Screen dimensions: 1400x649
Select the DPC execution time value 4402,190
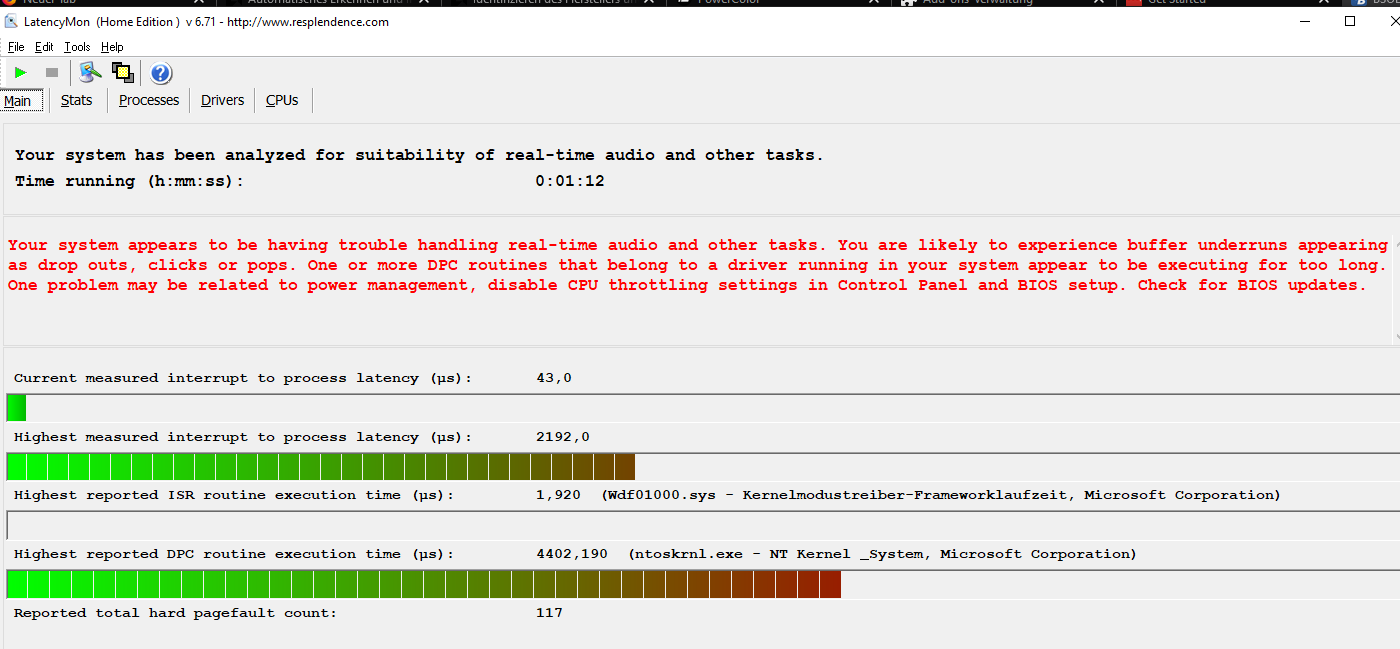pos(572,554)
